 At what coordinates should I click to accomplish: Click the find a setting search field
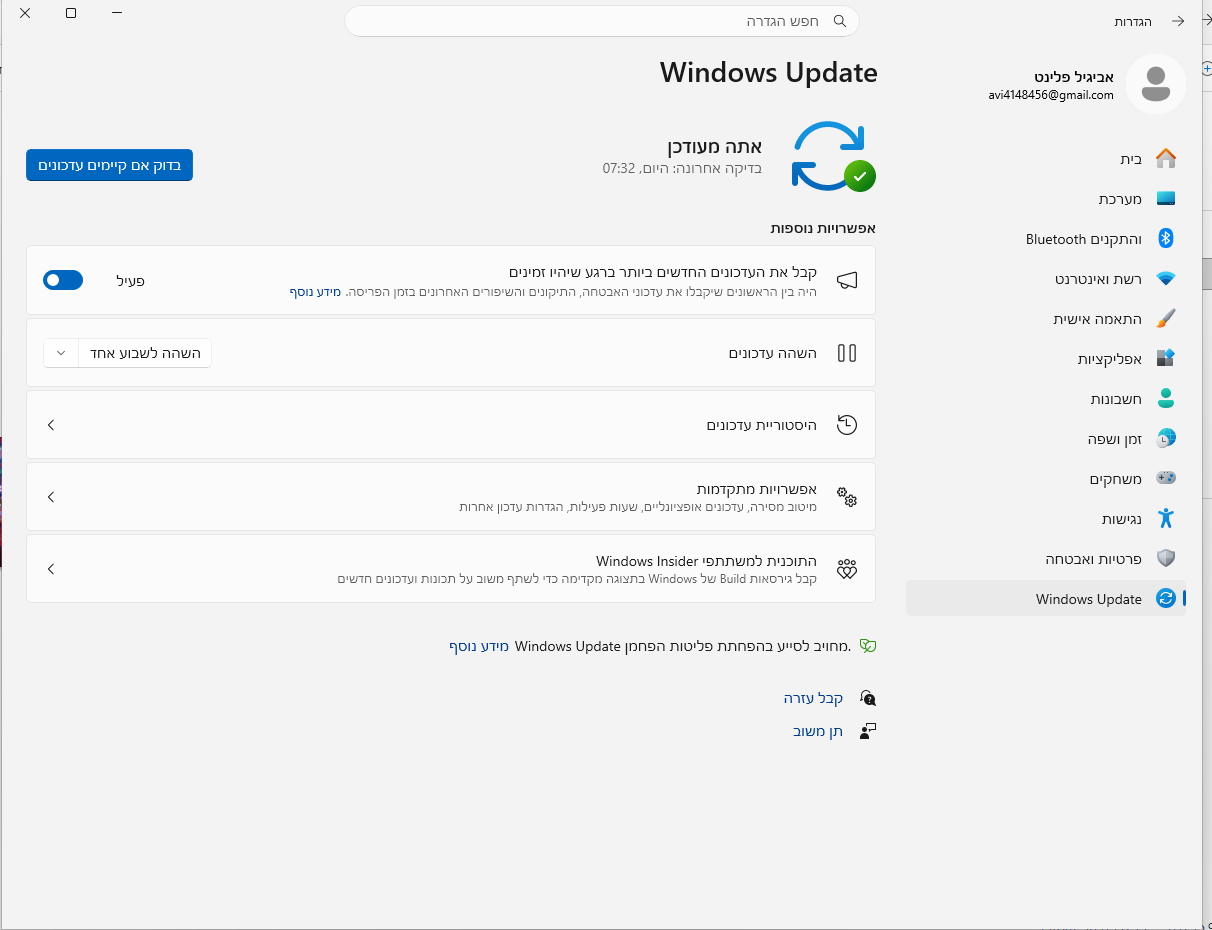[x=602, y=21]
